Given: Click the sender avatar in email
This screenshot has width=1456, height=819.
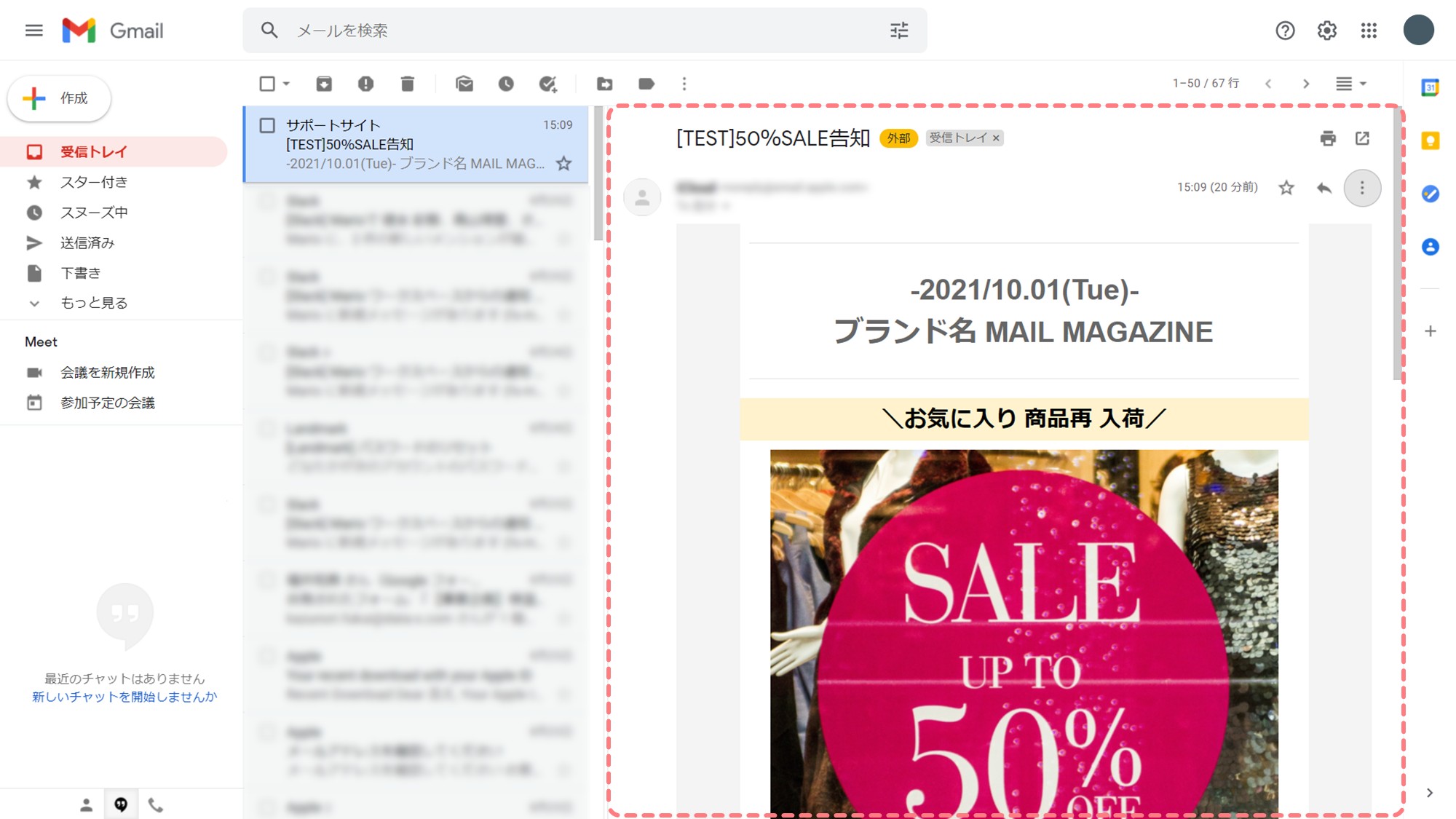Looking at the screenshot, I should [642, 197].
